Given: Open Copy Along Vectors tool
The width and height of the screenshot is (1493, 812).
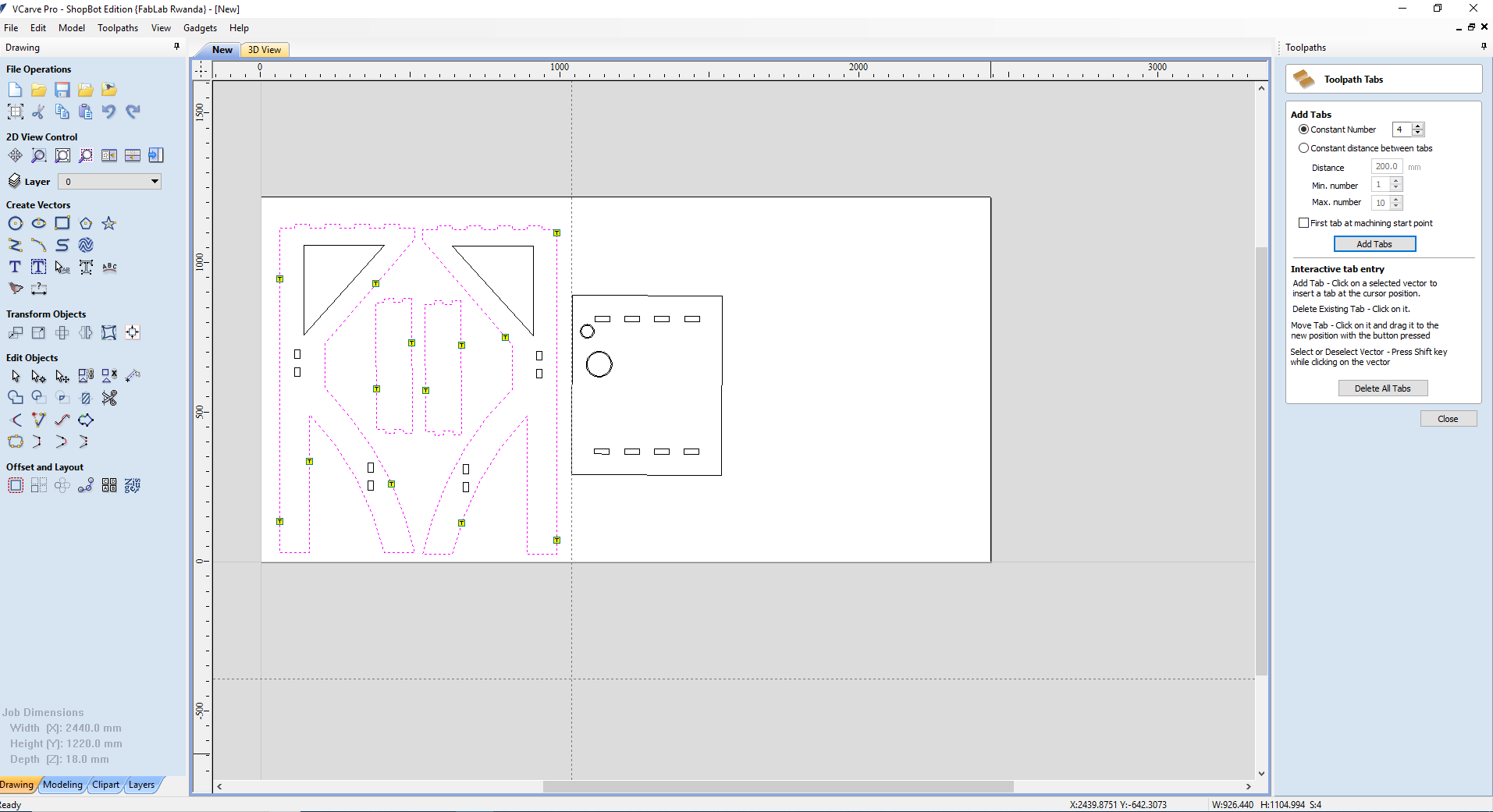Looking at the screenshot, I should [86, 485].
